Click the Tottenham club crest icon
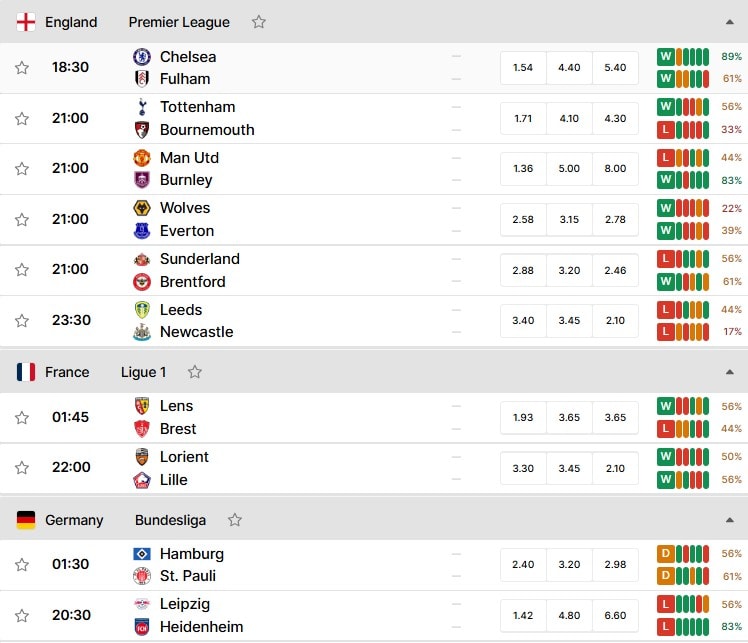Image resolution: width=748 pixels, height=643 pixels. (142, 107)
